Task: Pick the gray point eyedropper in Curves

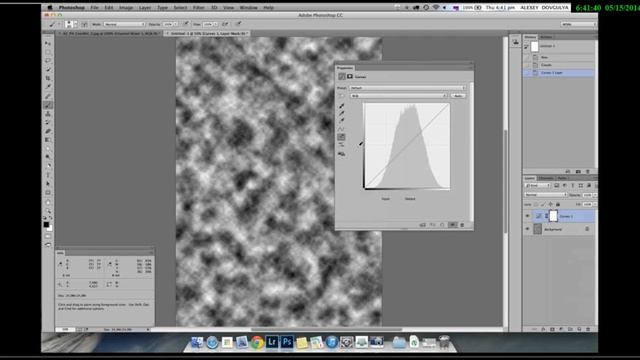Action: pyautogui.click(x=342, y=113)
